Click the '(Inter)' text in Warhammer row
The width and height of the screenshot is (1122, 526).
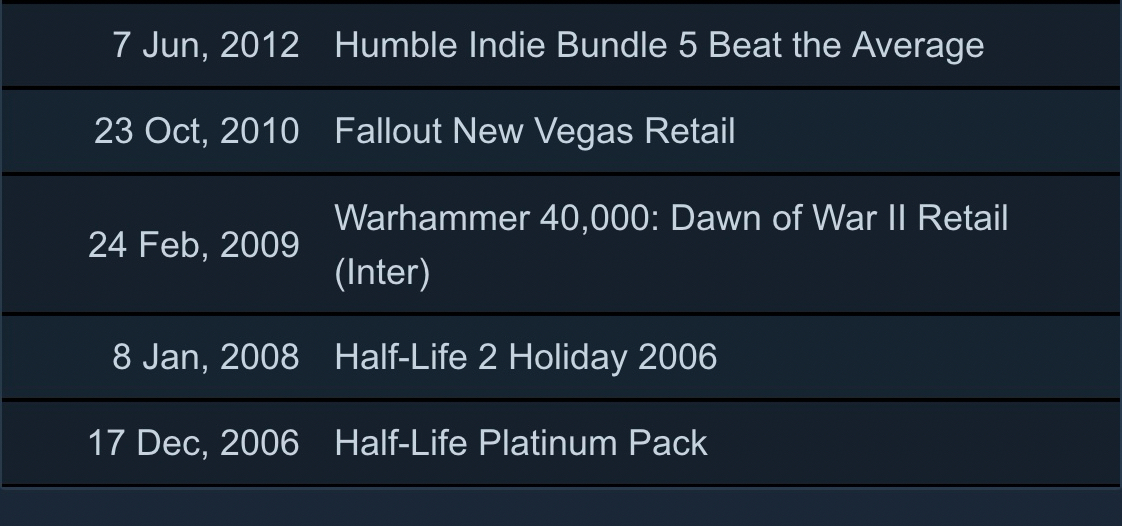(382, 272)
